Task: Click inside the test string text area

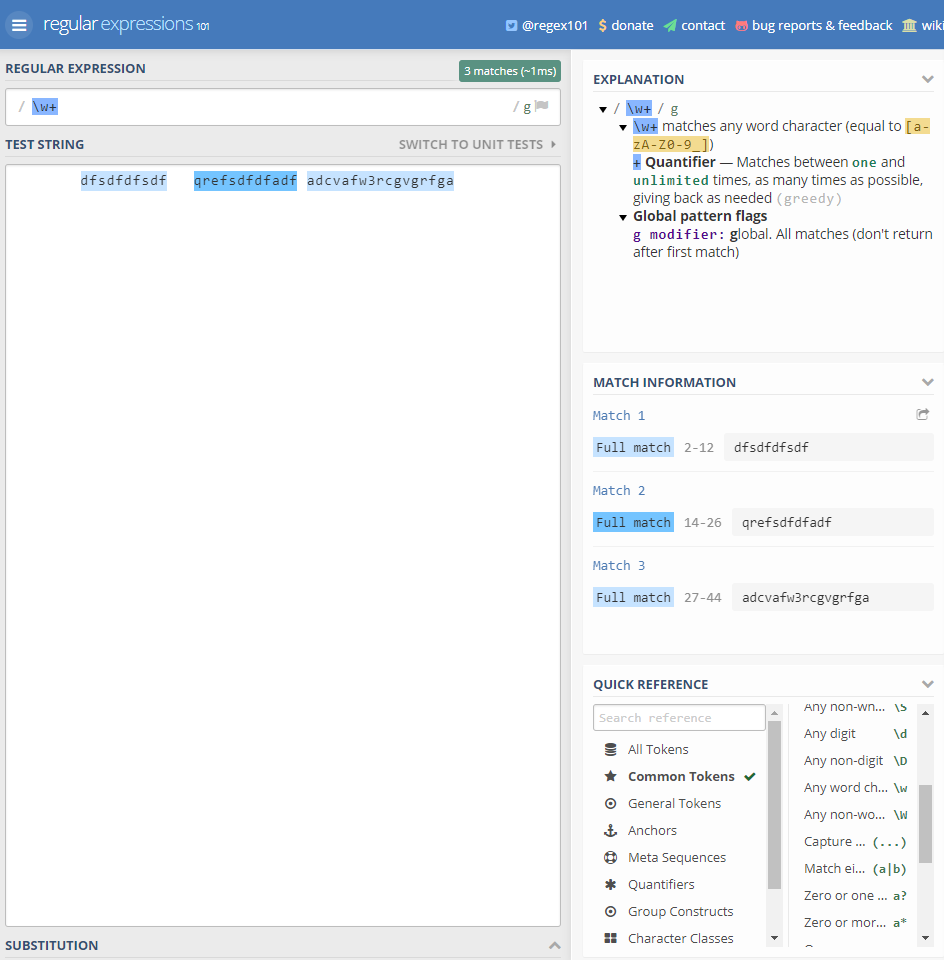Action: pos(283,545)
